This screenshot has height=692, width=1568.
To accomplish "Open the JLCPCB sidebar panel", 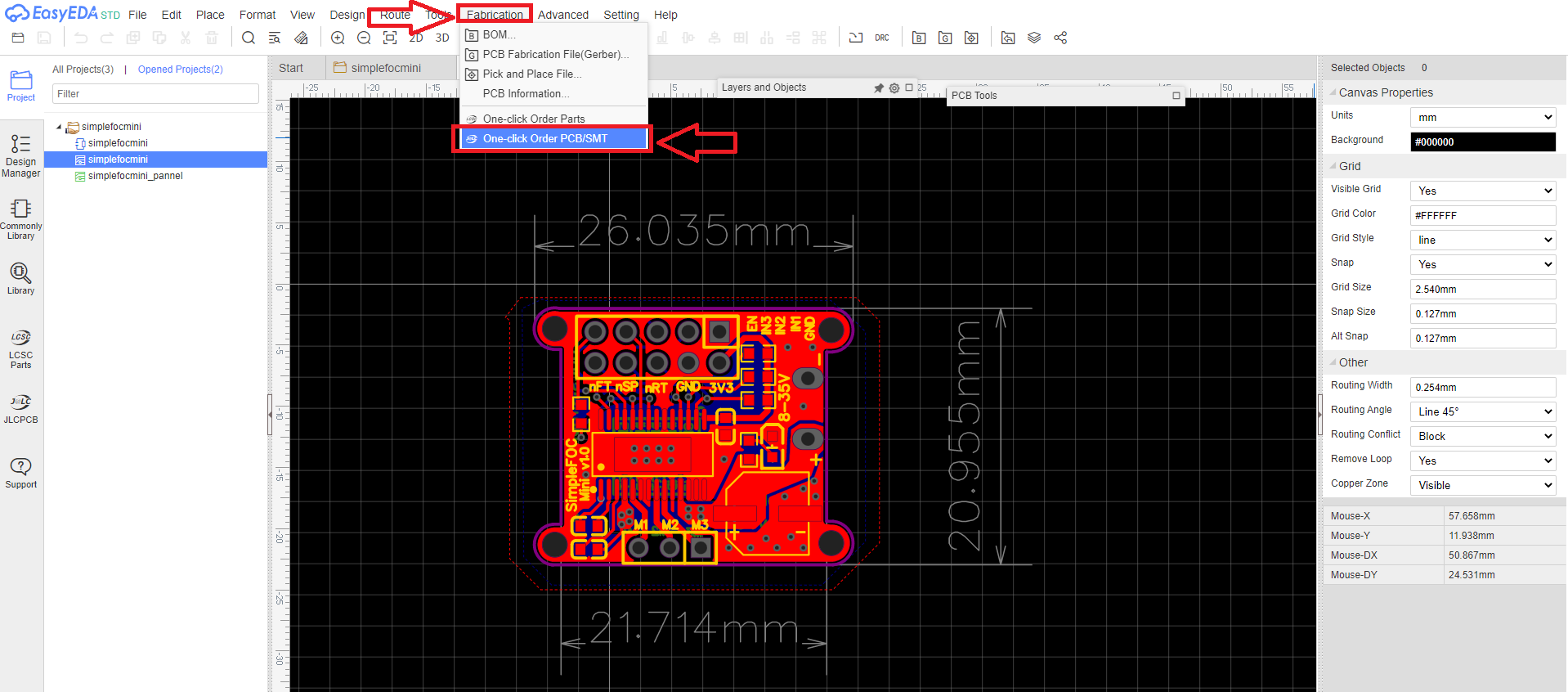I will click(21, 409).
